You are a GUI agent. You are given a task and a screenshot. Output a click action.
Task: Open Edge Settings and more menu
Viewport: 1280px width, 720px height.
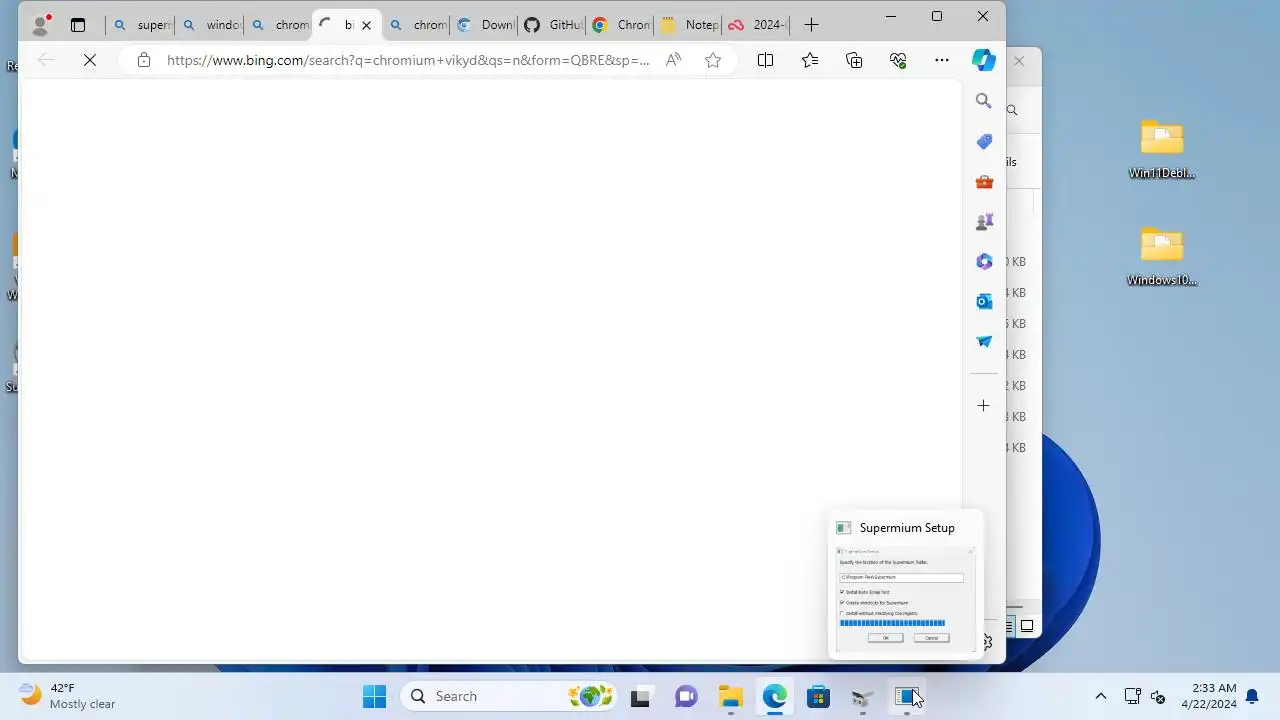942,60
